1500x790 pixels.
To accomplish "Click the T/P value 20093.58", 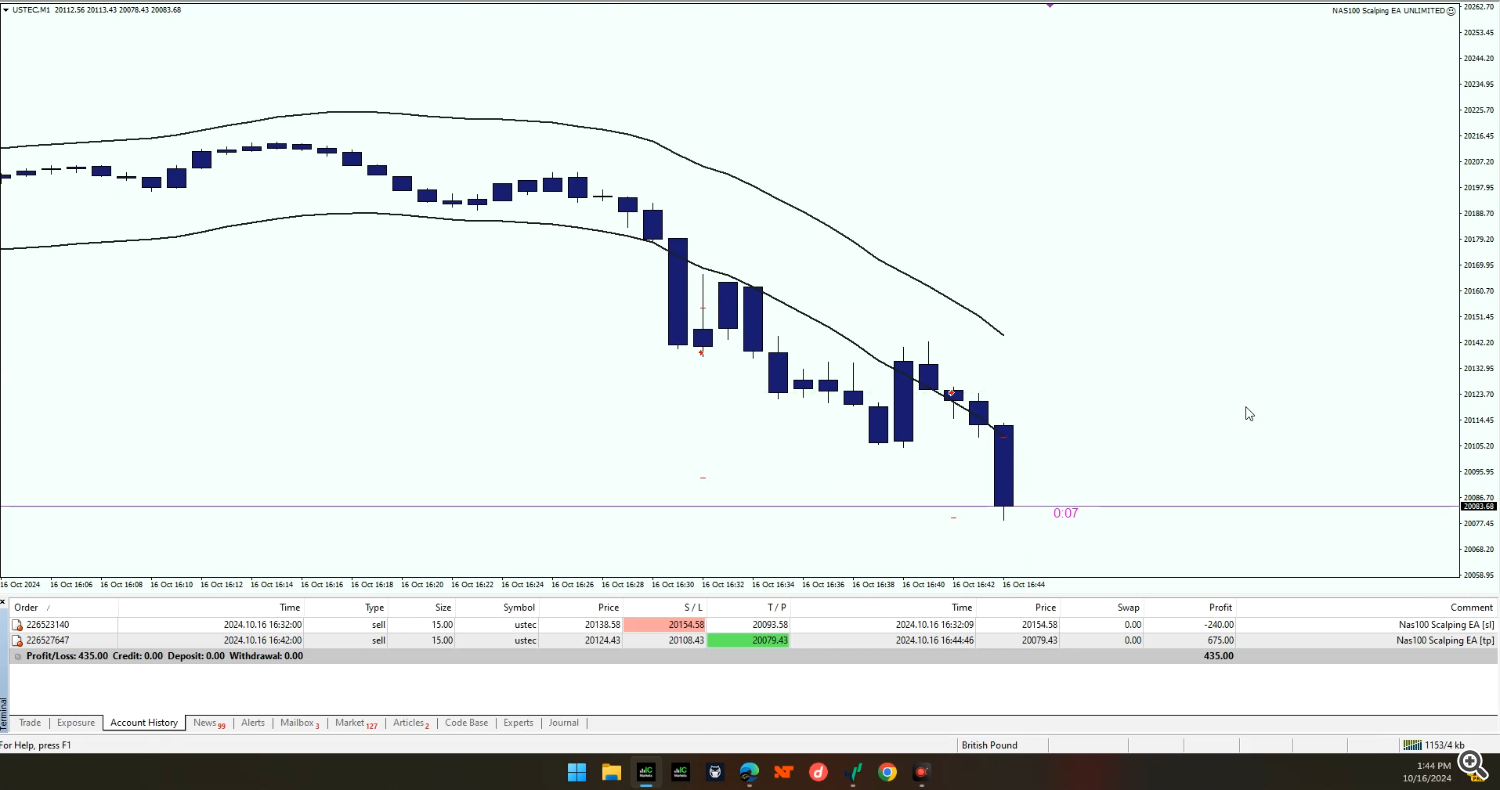I will (769, 625).
